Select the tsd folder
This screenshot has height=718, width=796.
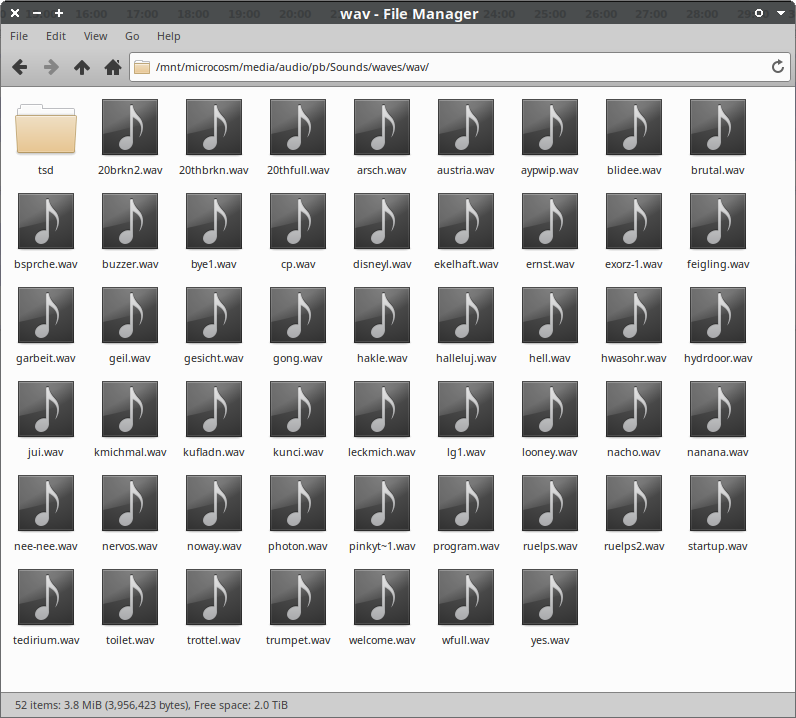pyautogui.click(x=46, y=128)
